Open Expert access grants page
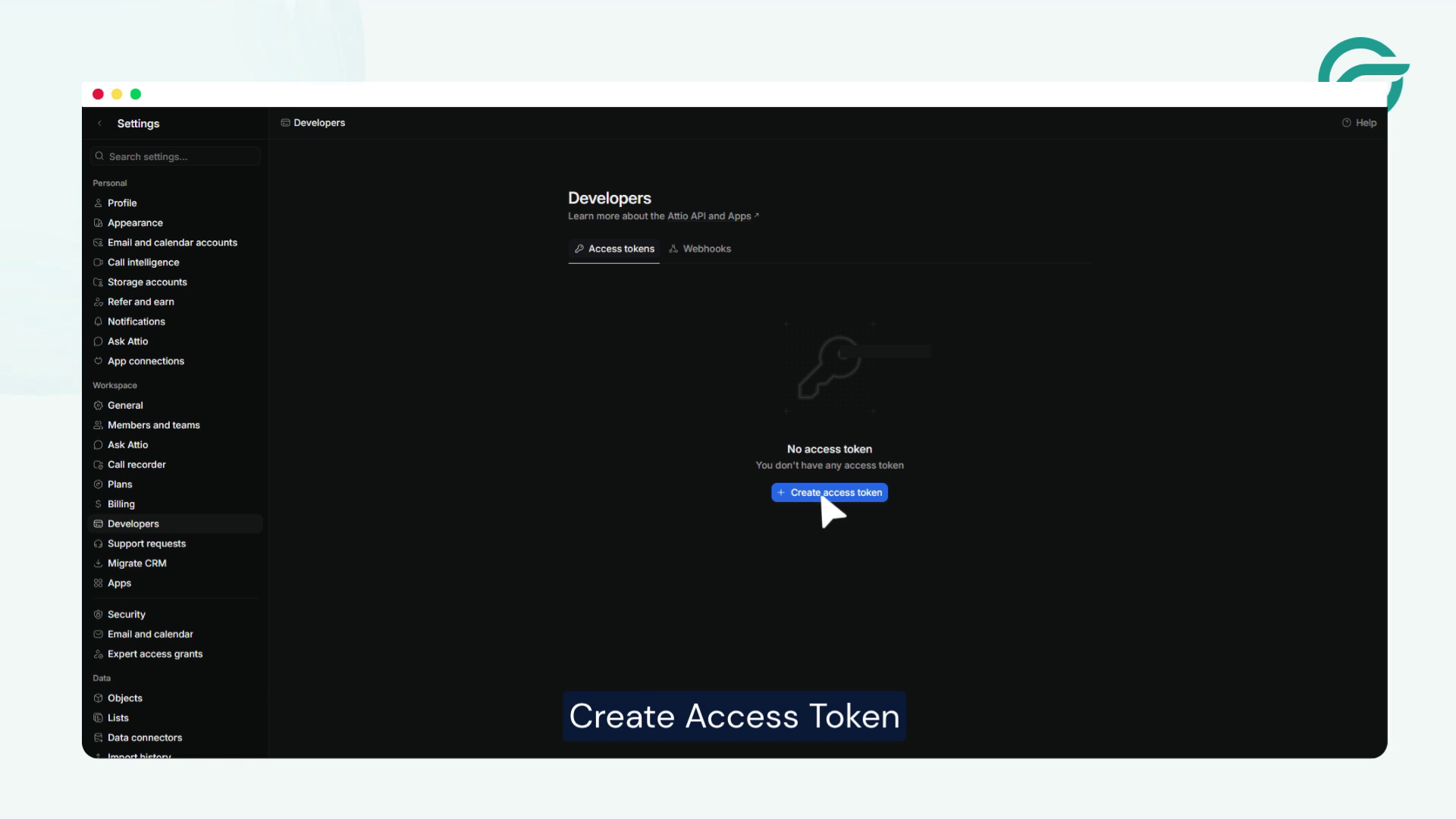The height and width of the screenshot is (819, 1456). [x=175, y=654]
